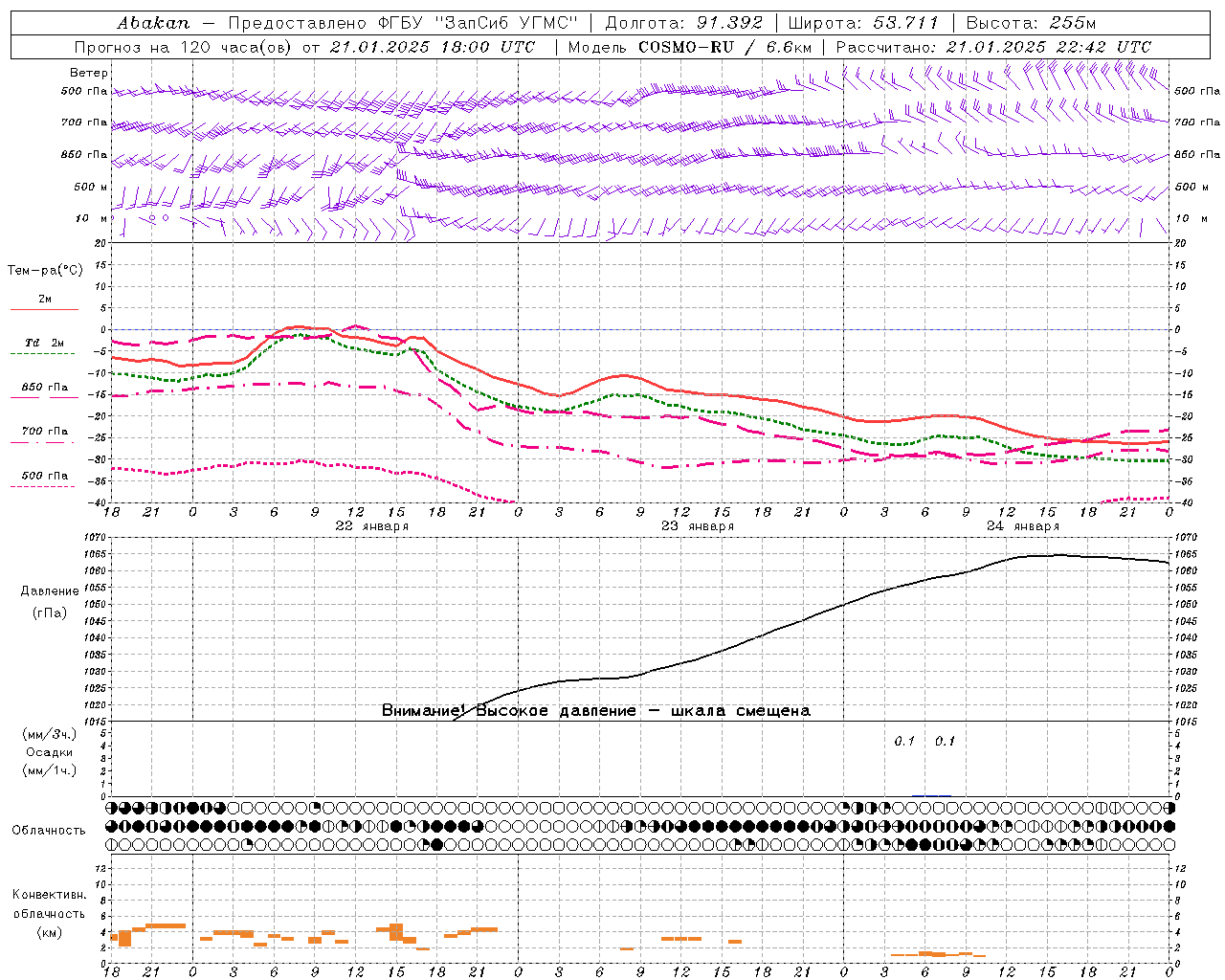Select the (гПа) unit label under Давление
Viewport: 1225px width, 980px height.
pos(50,613)
